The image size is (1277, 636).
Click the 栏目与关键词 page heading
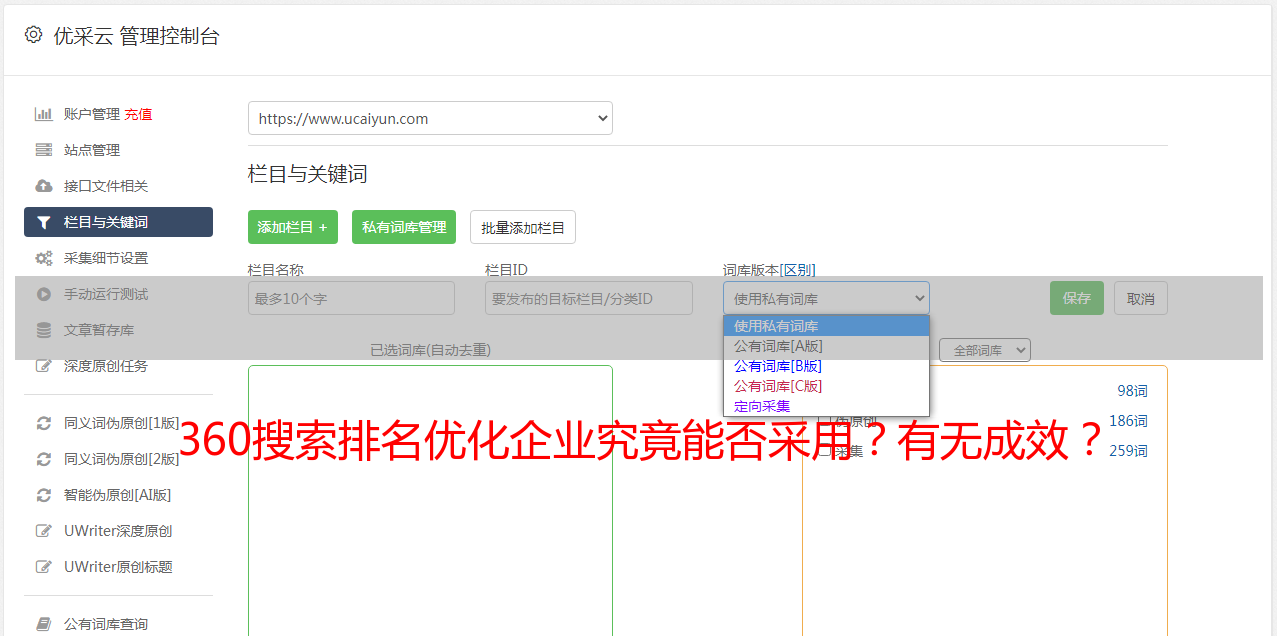[x=308, y=174]
